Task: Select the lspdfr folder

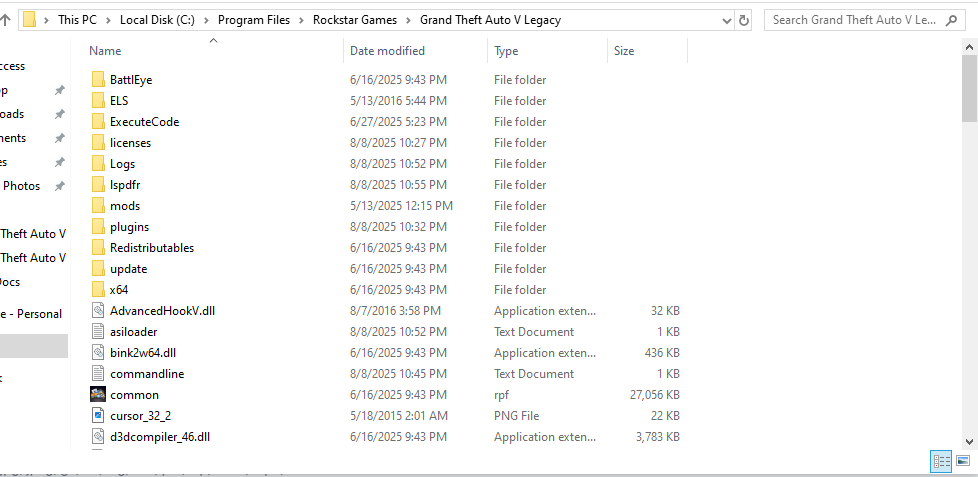Action: pyautogui.click(x=126, y=185)
